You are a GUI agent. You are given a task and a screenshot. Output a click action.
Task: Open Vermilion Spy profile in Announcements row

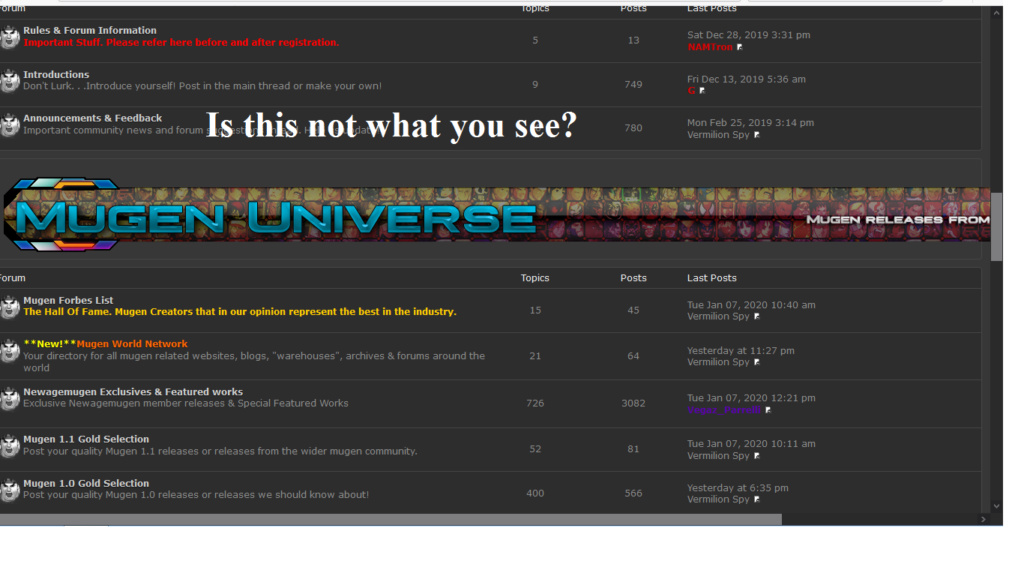click(718, 135)
